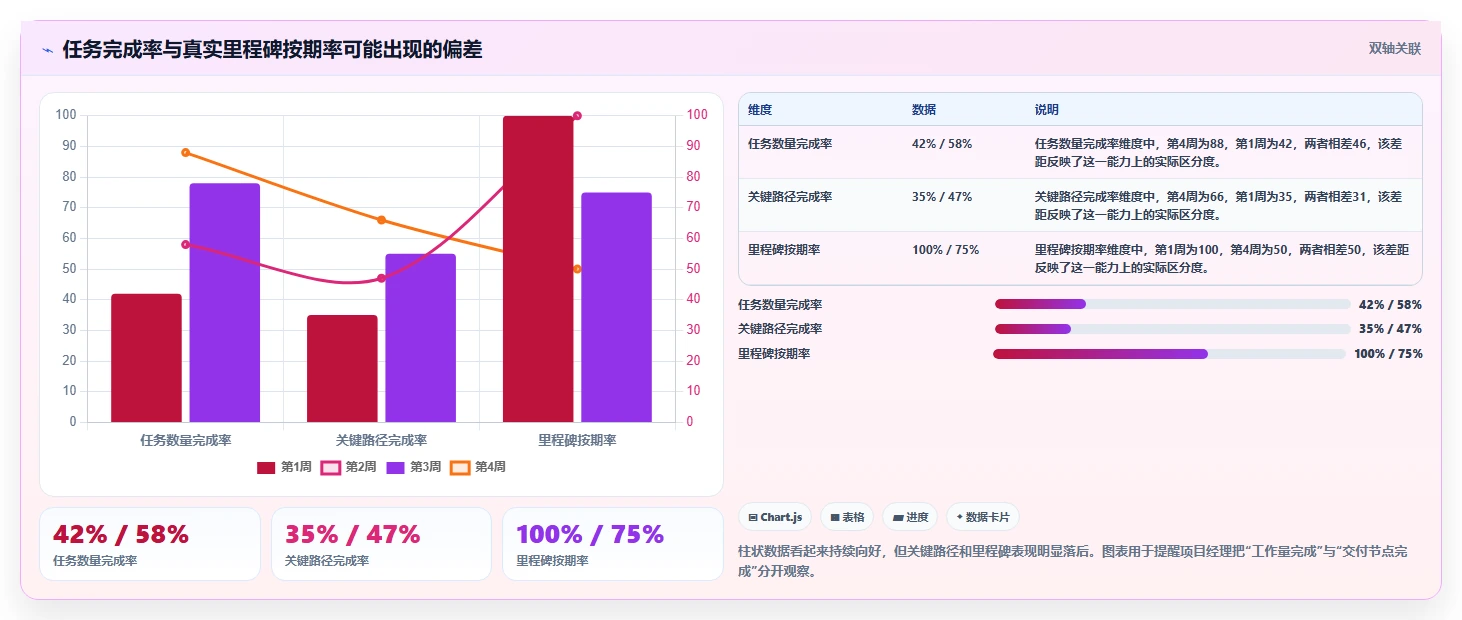Image resolution: width=1462 pixels, height=620 pixels.
Task: Click the orange line point at 50
Action: (577, 269)
